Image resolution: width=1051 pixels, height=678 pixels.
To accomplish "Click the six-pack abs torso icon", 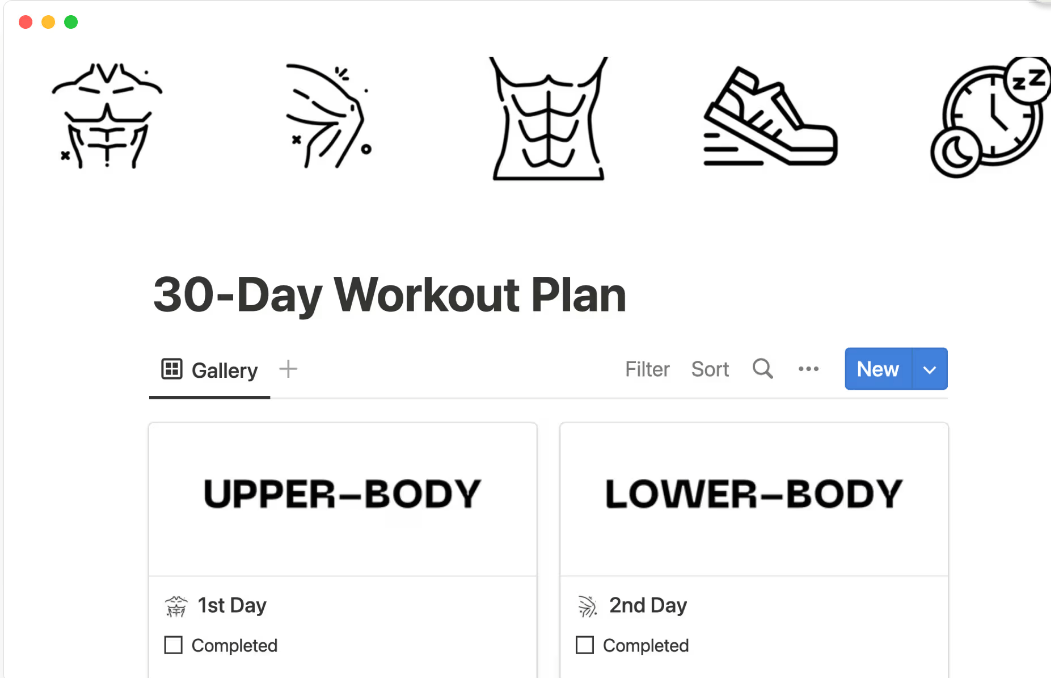I will (x=548, y=119).
